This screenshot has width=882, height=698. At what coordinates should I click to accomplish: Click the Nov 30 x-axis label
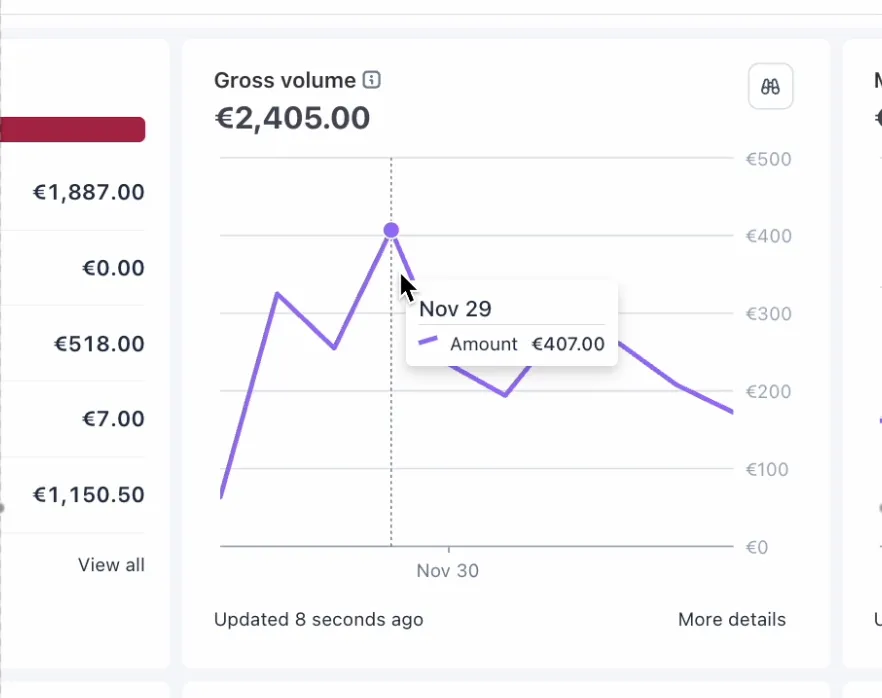447,571
